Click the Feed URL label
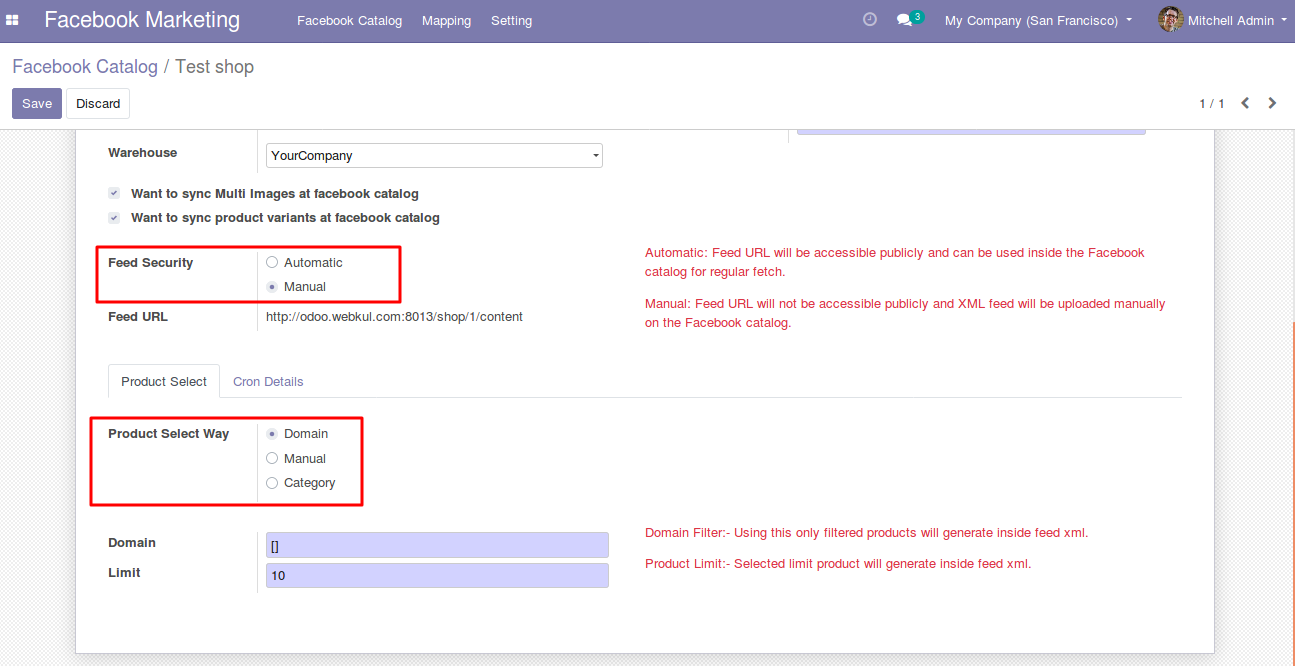 click(138, 316)
